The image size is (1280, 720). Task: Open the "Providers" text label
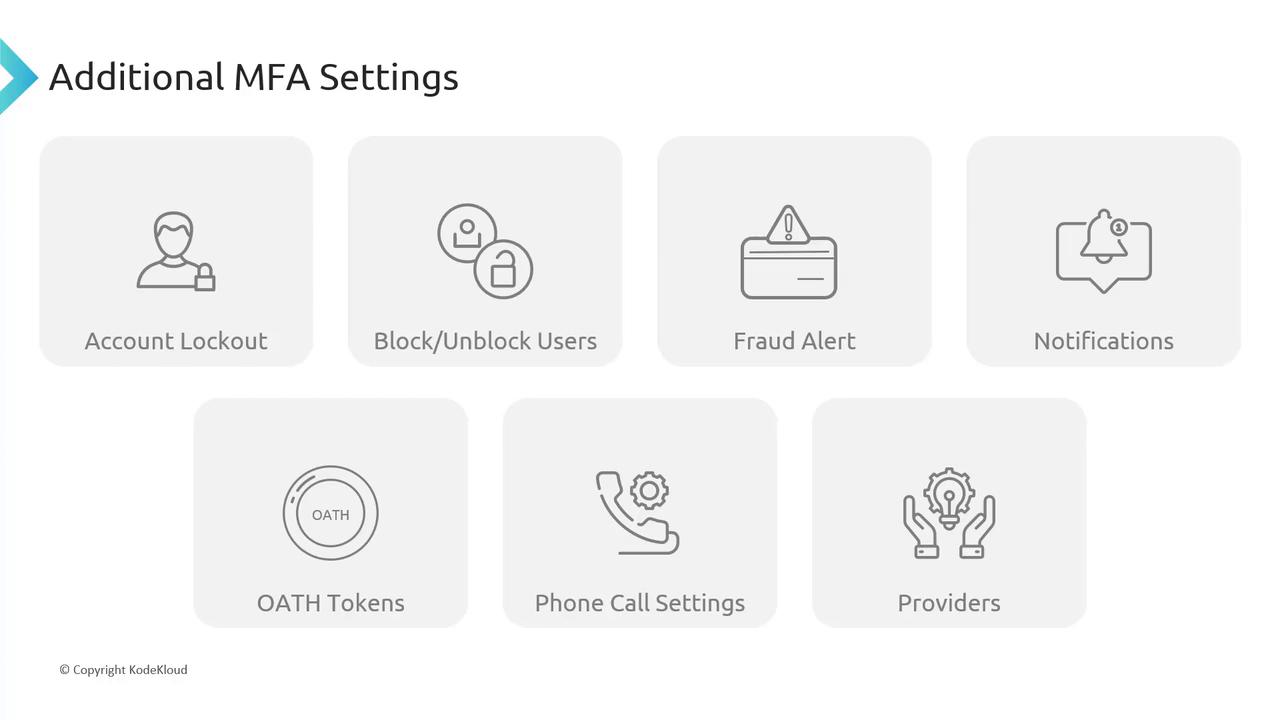pyautogui.click(x=948, y=603)
